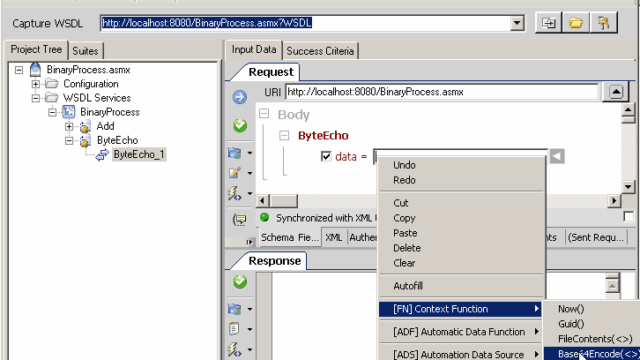The height and width of the screenshot is (360, 640).
Task: Open dropdown arrow next to Request pencil icon
Action: 249,173
